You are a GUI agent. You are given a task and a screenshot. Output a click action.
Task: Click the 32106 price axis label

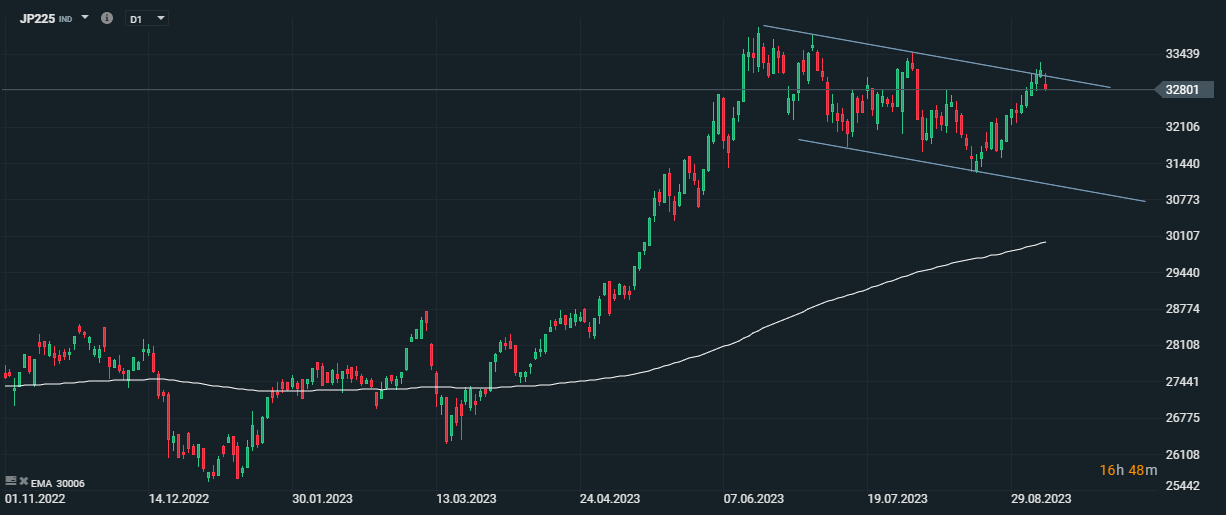coord(1182,127)
